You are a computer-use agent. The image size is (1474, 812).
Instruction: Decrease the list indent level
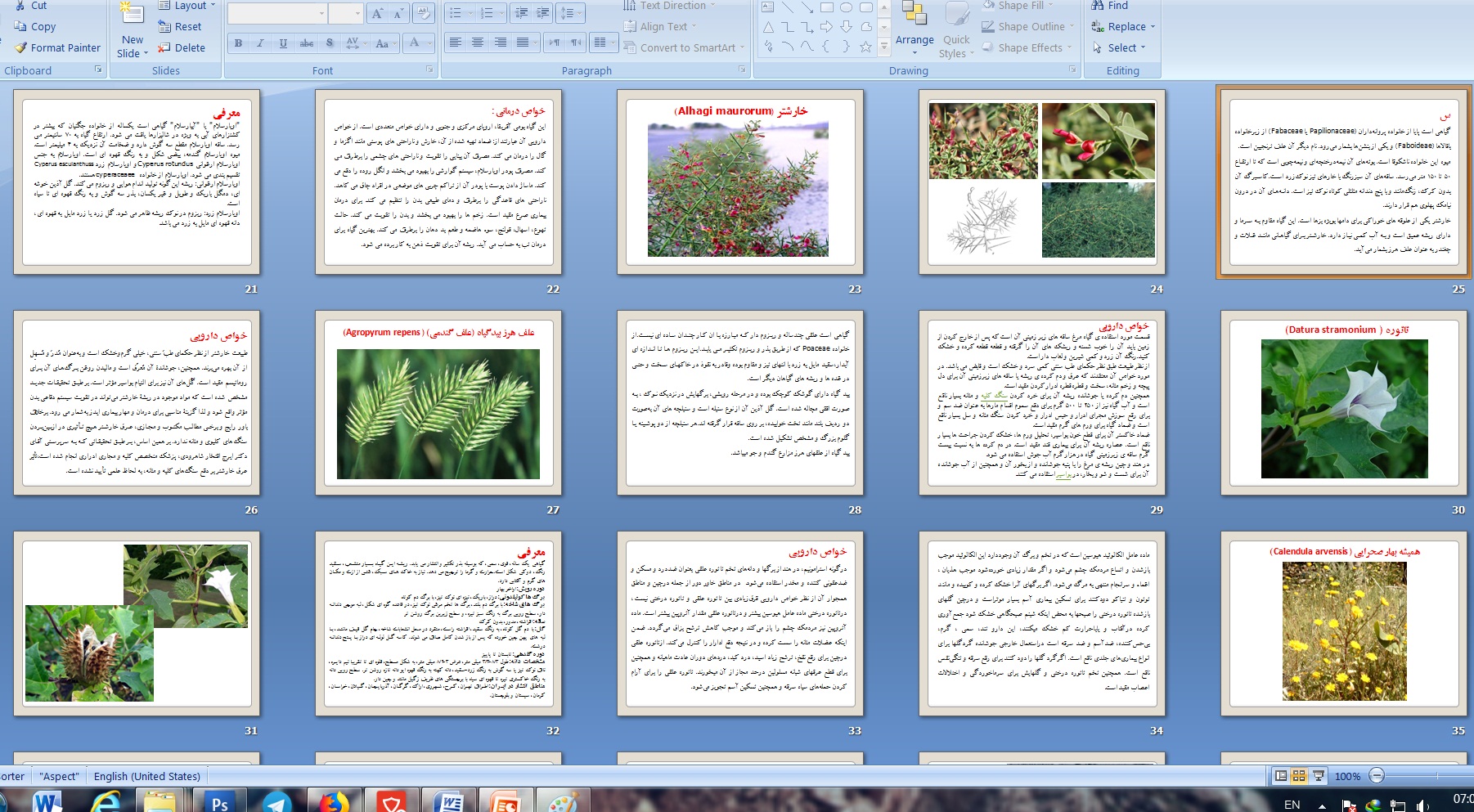tap(519, 13)
